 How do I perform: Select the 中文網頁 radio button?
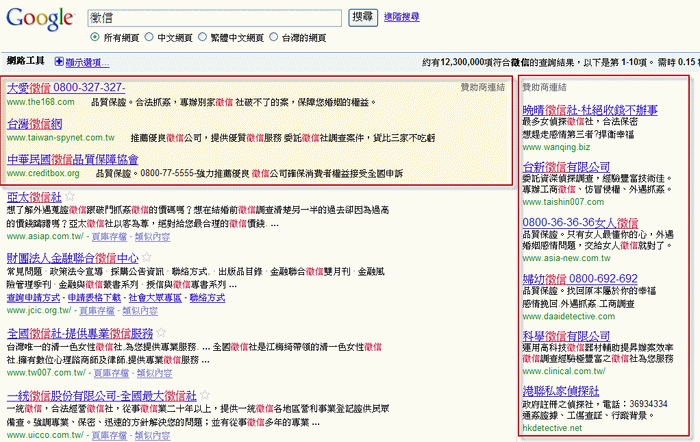click(x=149, y=37)
